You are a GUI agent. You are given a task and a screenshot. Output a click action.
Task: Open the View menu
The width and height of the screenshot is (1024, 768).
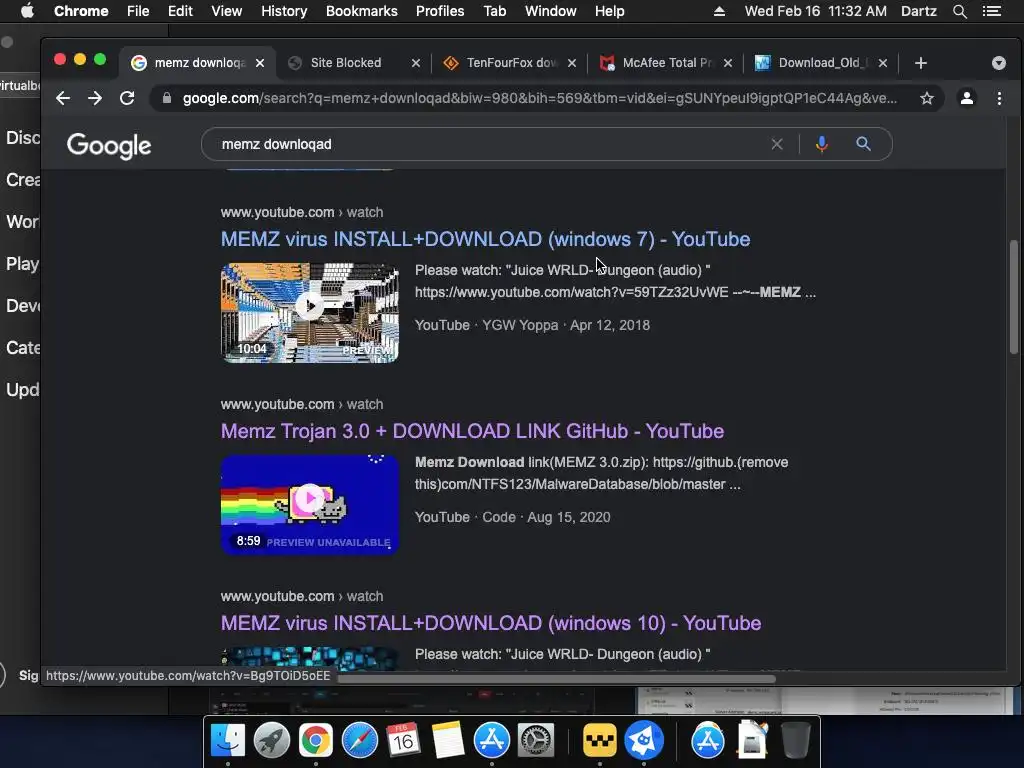click(227, 11)
